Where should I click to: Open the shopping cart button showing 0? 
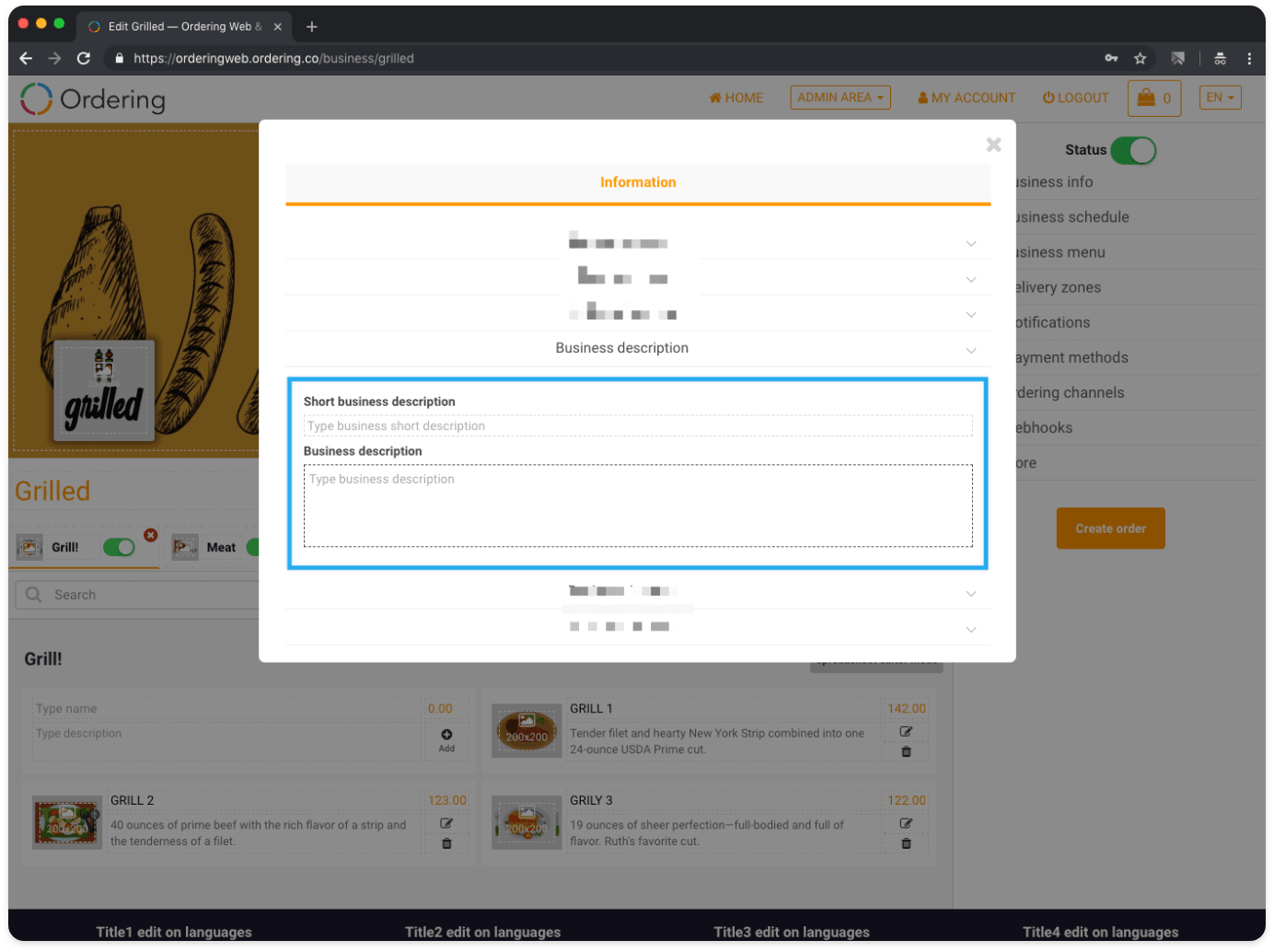pyautogui.click(x=1155, y=98)
